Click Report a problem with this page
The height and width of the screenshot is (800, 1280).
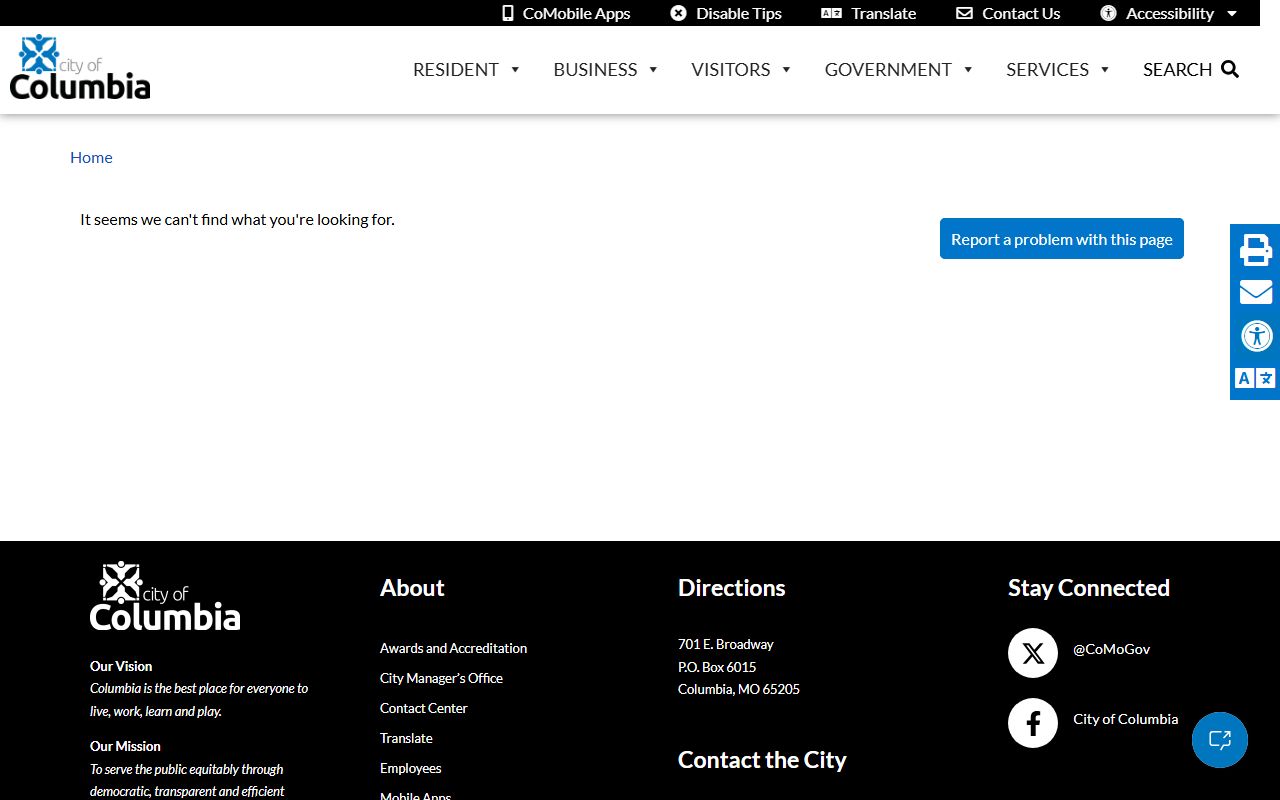tap(1062, 239)
